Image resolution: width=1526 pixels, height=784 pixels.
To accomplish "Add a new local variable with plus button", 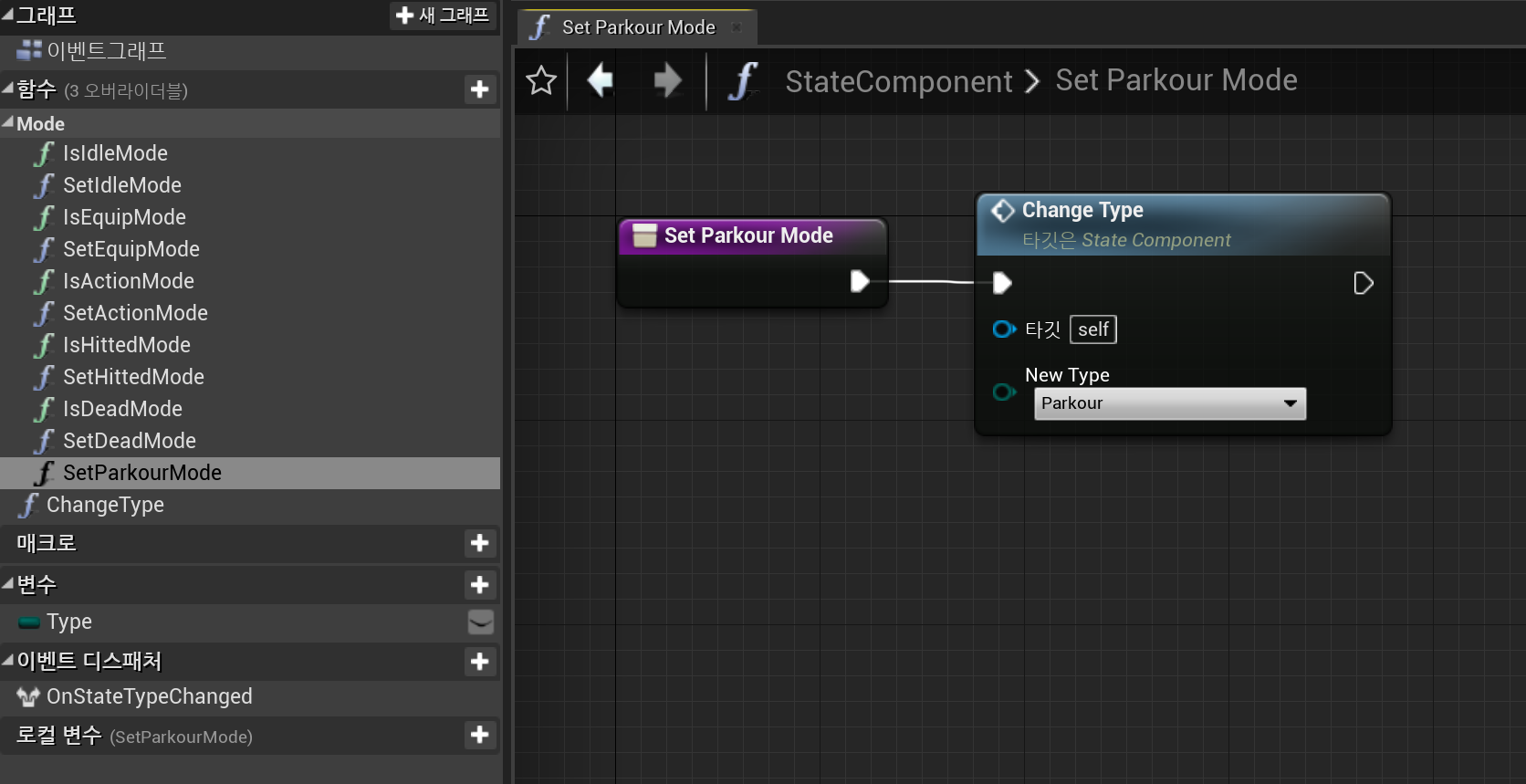I will (x=479, y=735).
